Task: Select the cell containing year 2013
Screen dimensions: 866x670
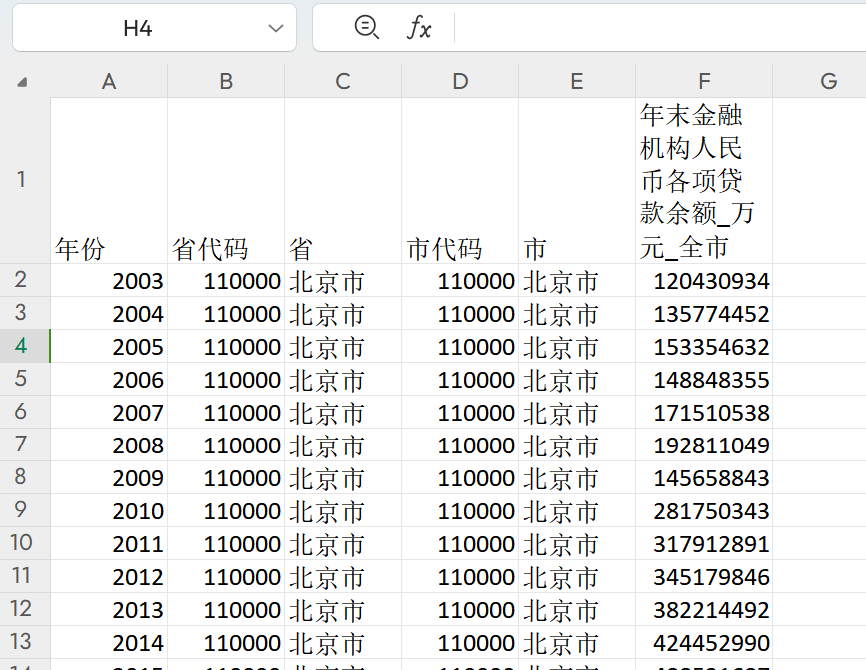Action: pyautogui.click(x=109, y=610)
